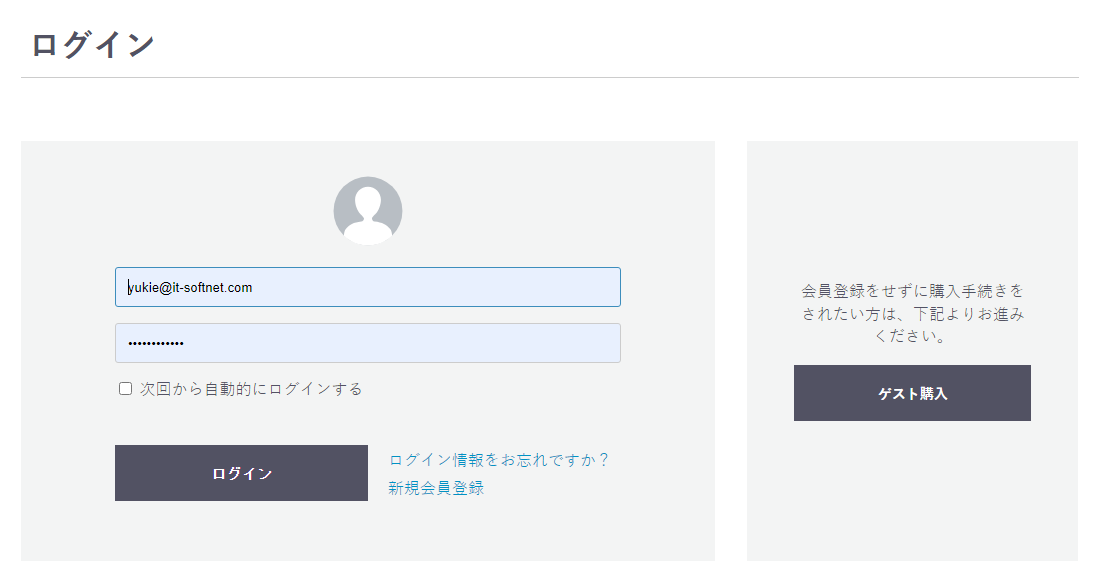Click the question mark ending the forgot-login link
Image resolution: width=1101 pixels, height=586 pixels.
tap(603, 460)
